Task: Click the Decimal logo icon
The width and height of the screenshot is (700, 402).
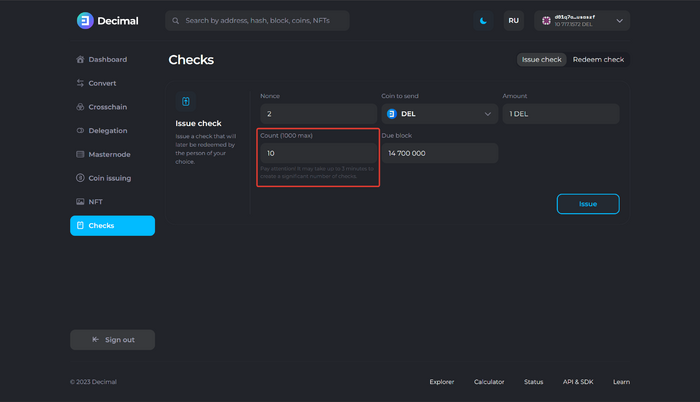Action: [x=85, y=21]
